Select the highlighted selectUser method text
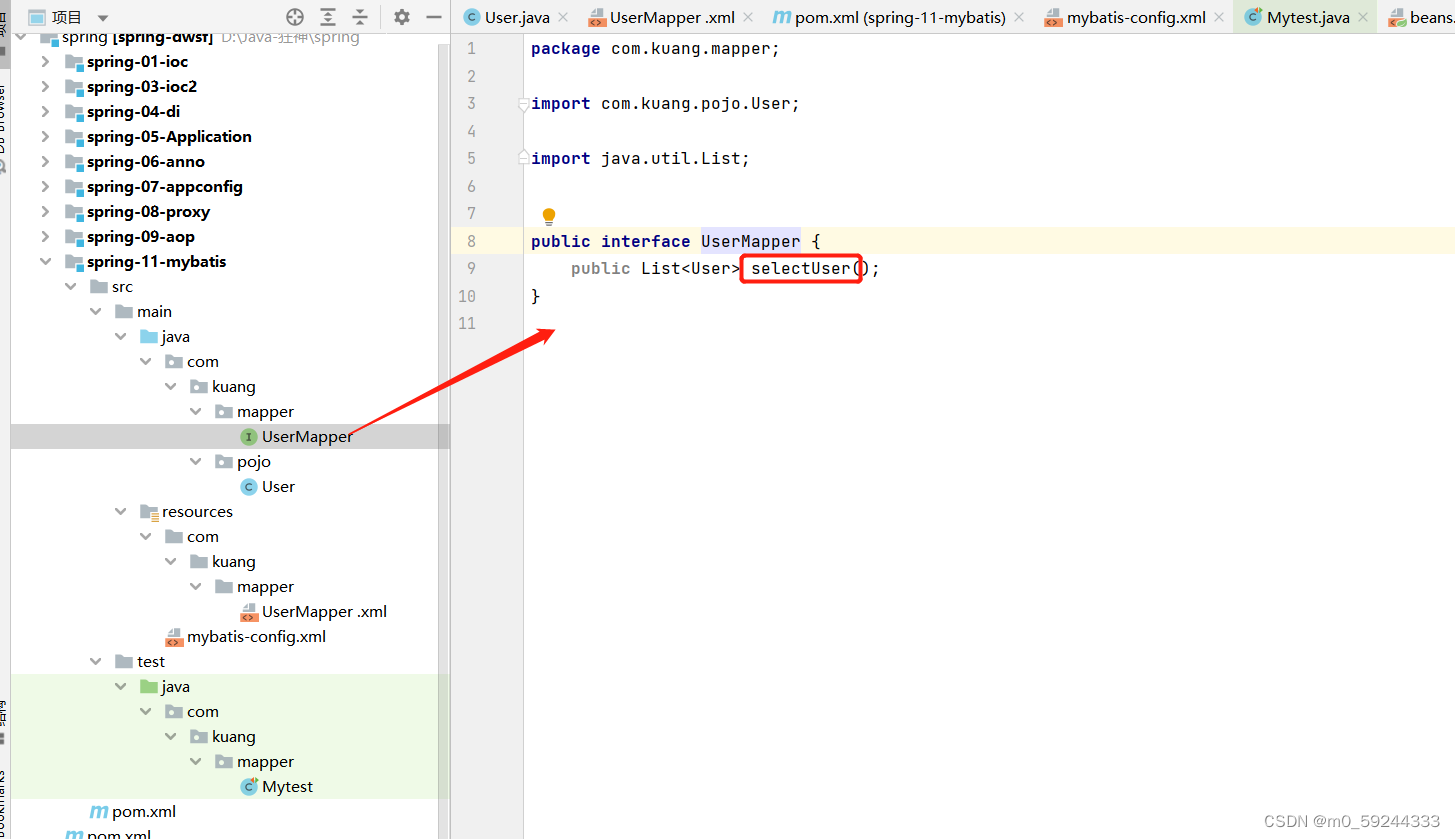 coord(800,268)
